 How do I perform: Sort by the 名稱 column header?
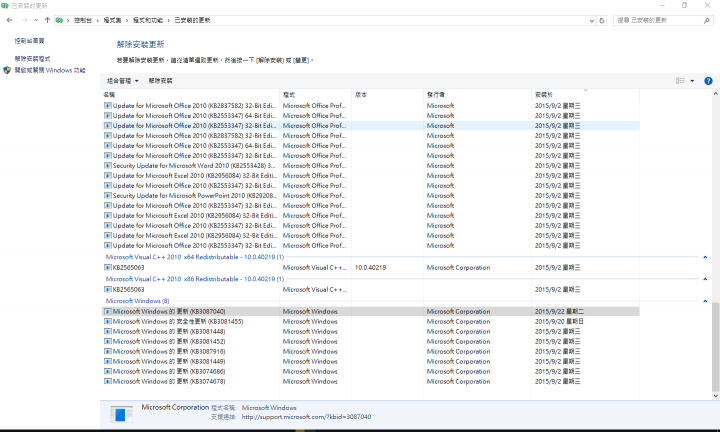[190, 95]
